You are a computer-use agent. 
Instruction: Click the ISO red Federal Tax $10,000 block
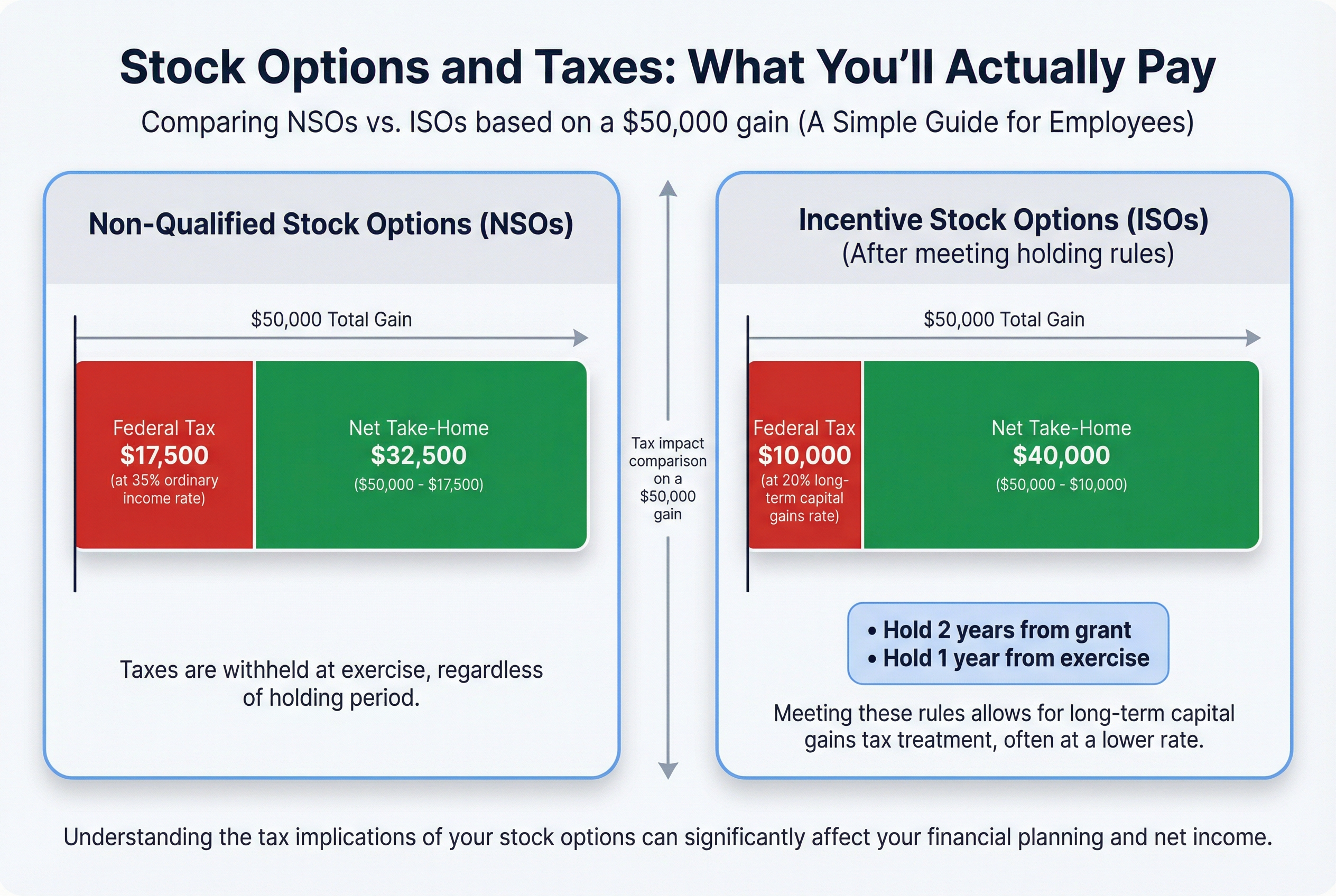coord(804,455)
